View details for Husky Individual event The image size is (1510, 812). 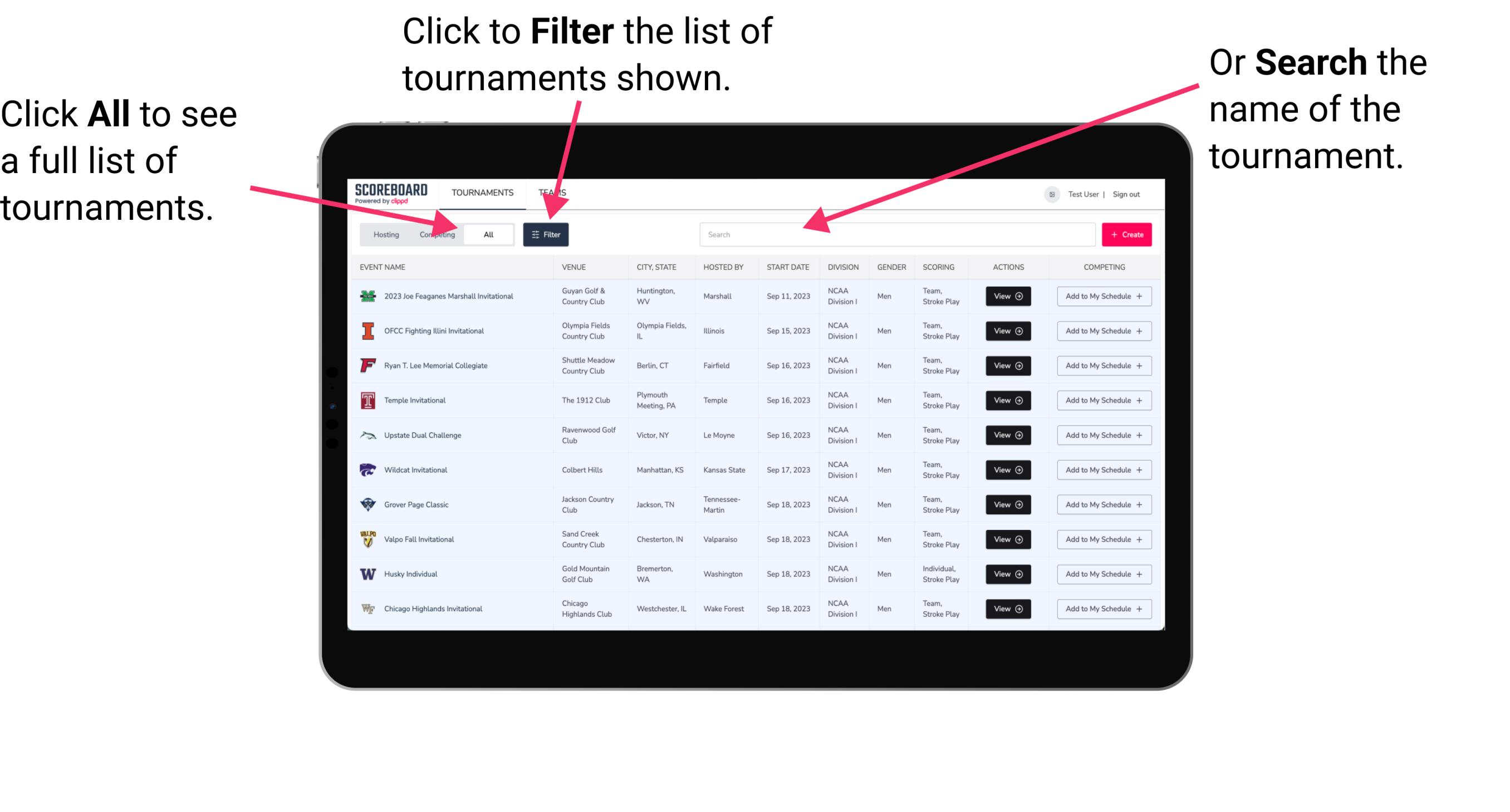[x=1007, y=574]
